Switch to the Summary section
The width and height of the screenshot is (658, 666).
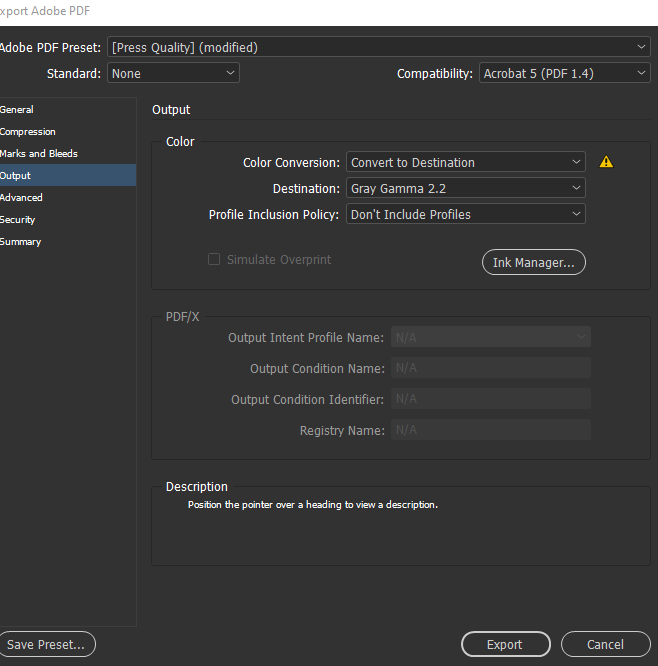[x=68, y=242]
